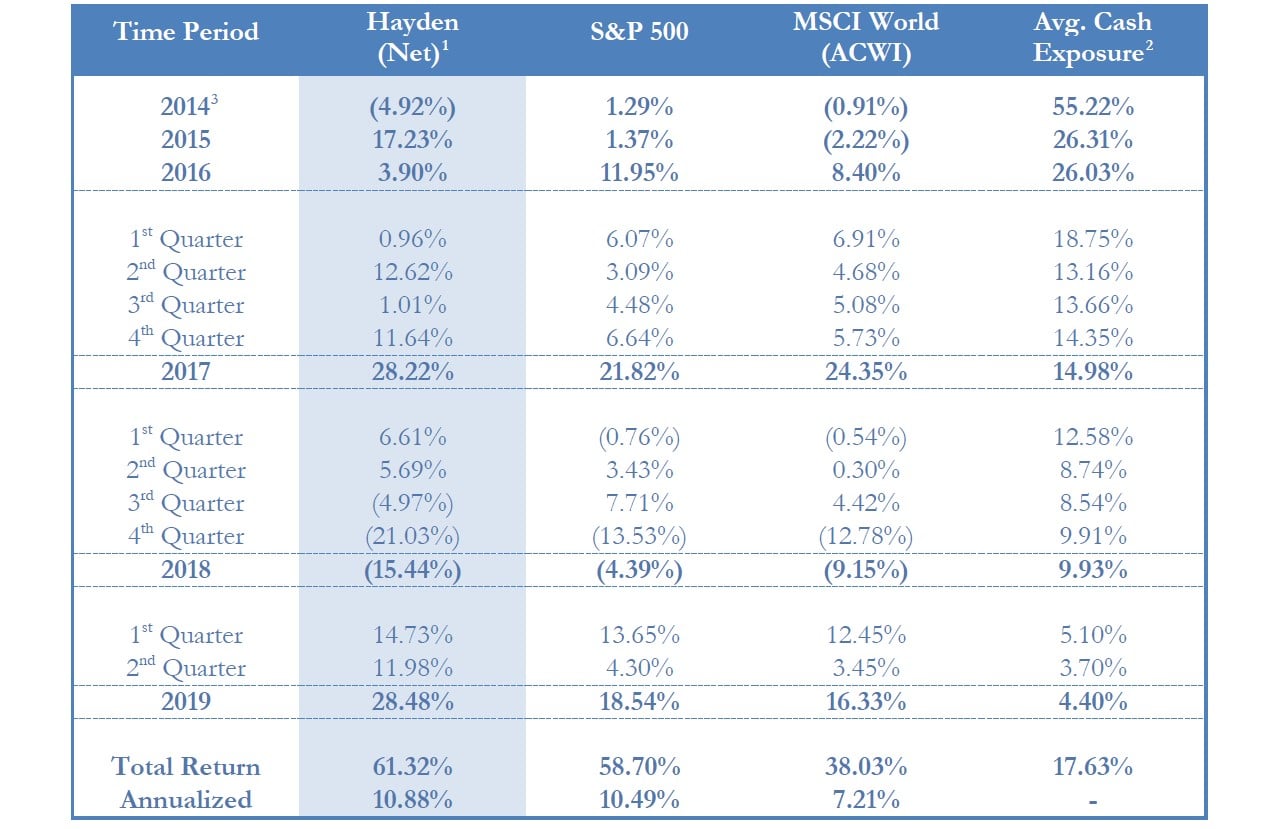Select the 2018 annual row label
Viewport: 1273px width, 829px height.
186,569
